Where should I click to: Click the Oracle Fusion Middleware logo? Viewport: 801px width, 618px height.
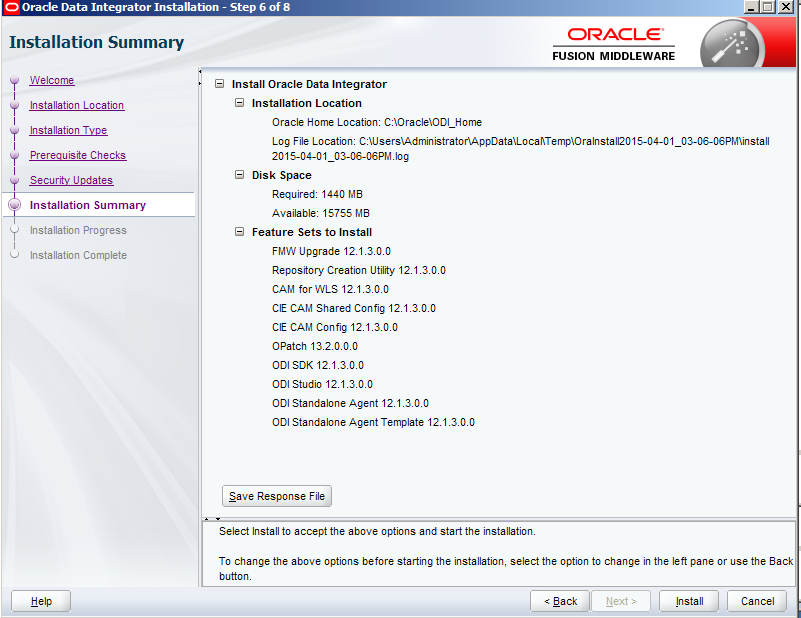coord(613,44)
